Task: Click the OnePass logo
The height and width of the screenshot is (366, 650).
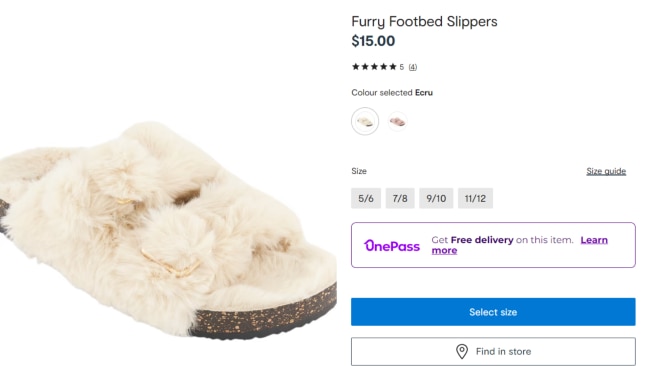Action: pos(392,246)
